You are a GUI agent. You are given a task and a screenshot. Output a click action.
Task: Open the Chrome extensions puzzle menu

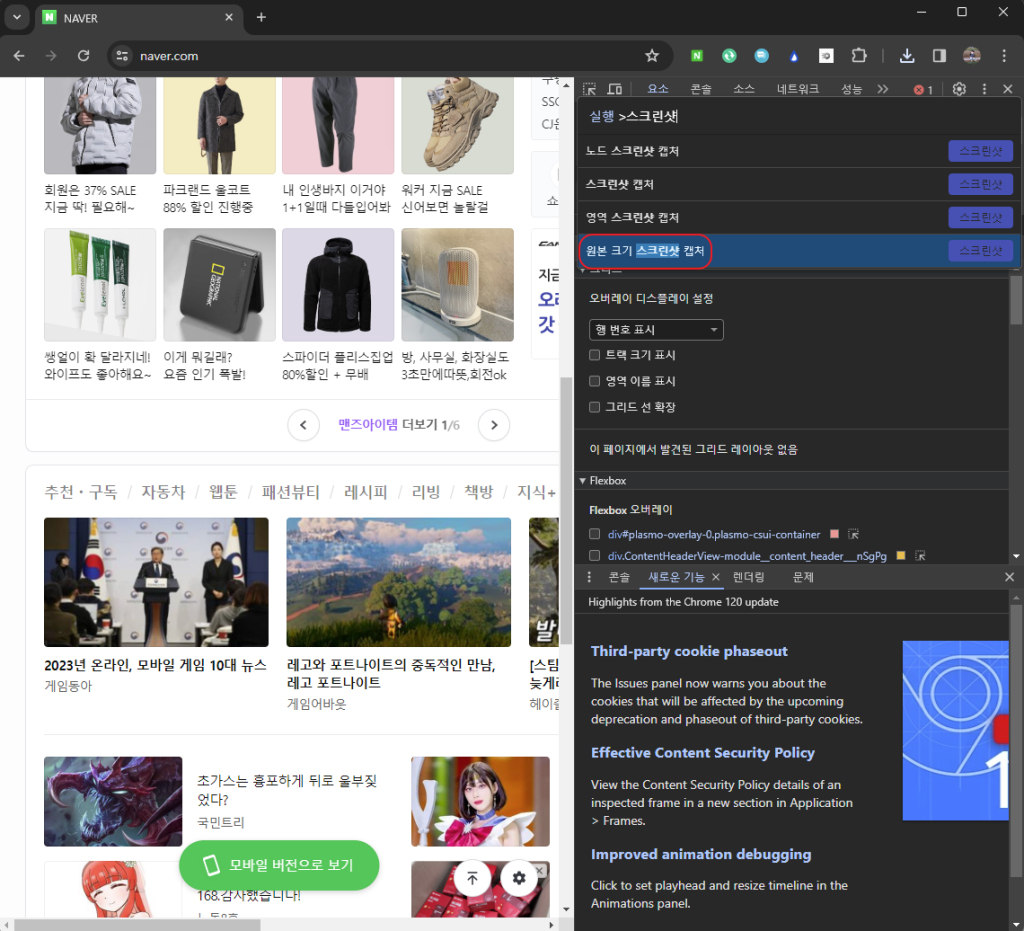[x=859, y=56]
